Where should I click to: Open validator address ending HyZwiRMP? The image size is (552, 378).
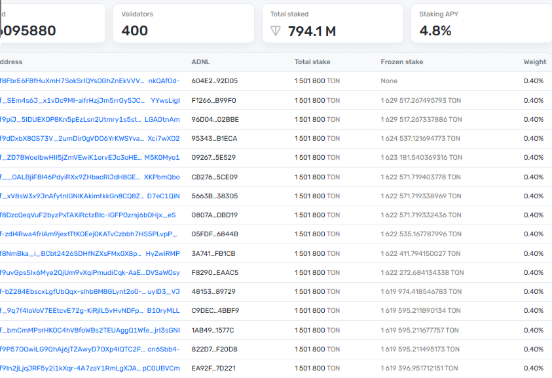pos(90,253)
